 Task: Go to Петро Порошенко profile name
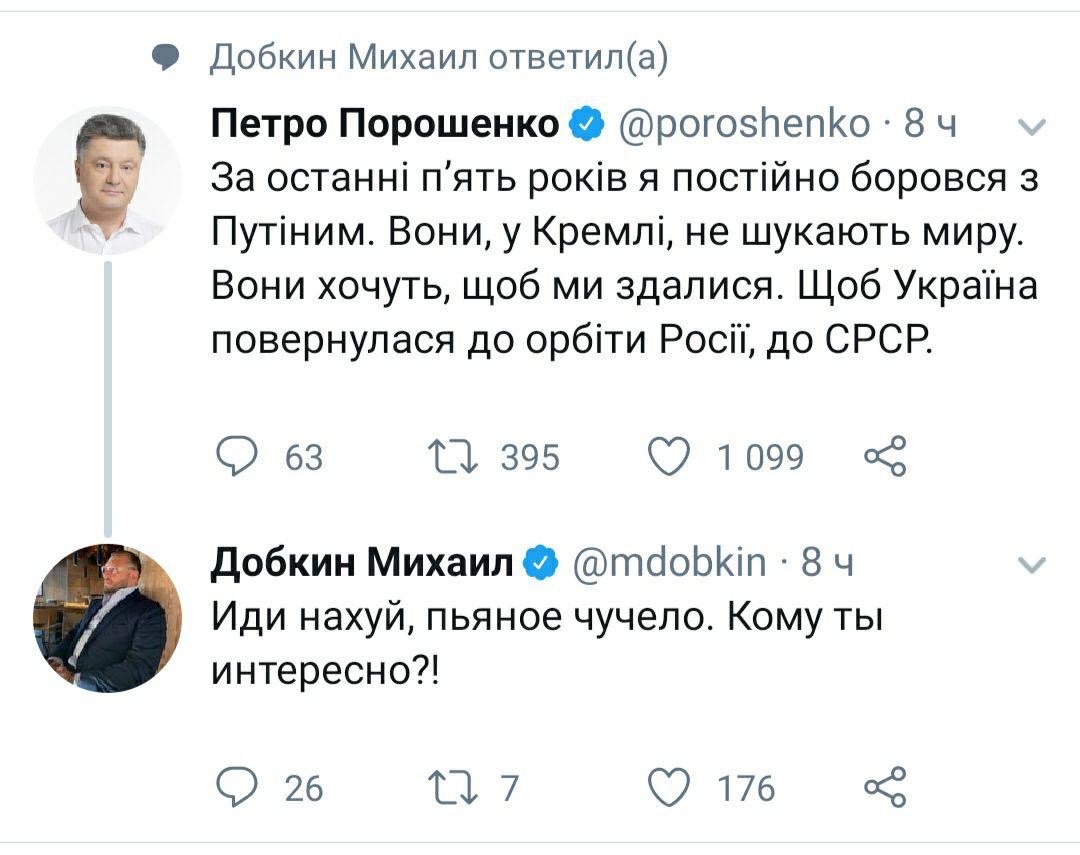386,125
